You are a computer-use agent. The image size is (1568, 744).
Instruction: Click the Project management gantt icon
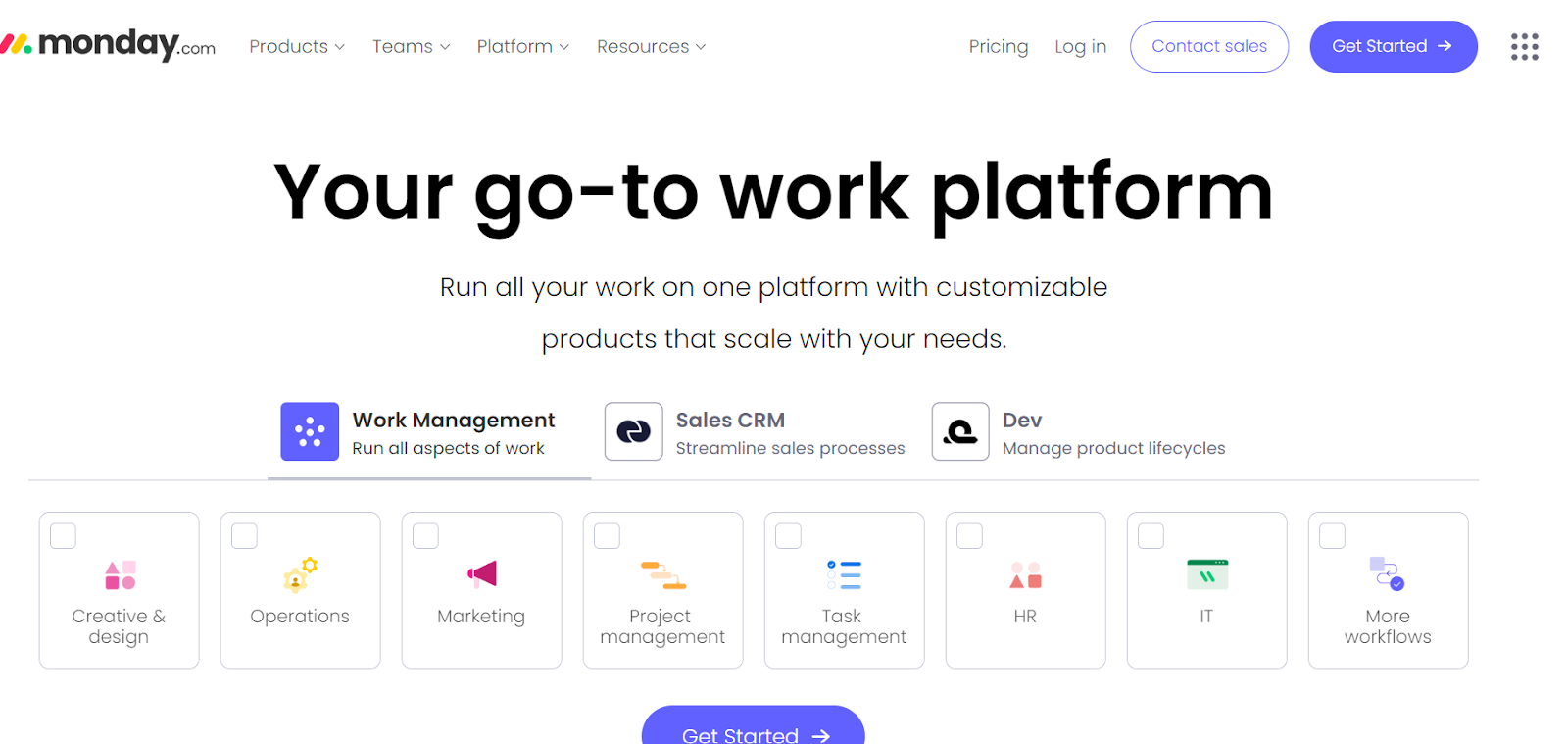click(x=663, y=575)
